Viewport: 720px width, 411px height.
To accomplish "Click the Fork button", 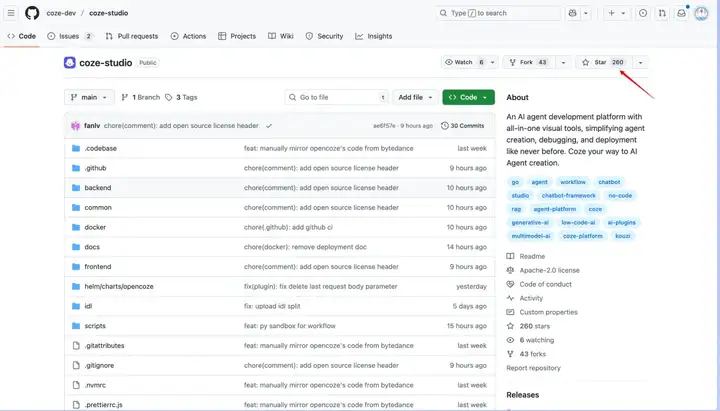I will 529,62.
